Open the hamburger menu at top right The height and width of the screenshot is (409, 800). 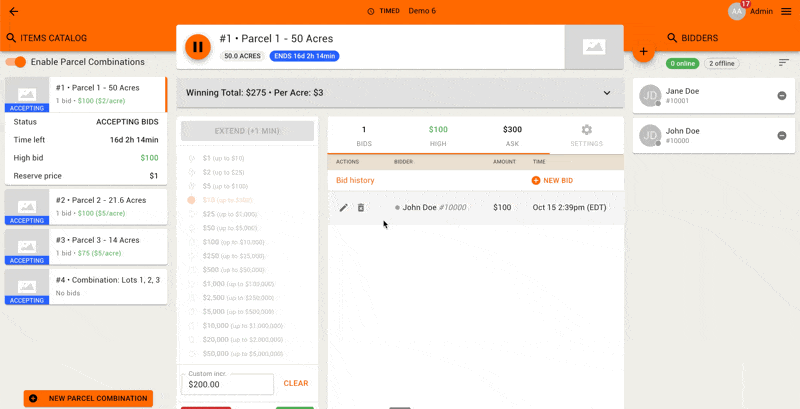pyautogui.click(x=785, y=11)
